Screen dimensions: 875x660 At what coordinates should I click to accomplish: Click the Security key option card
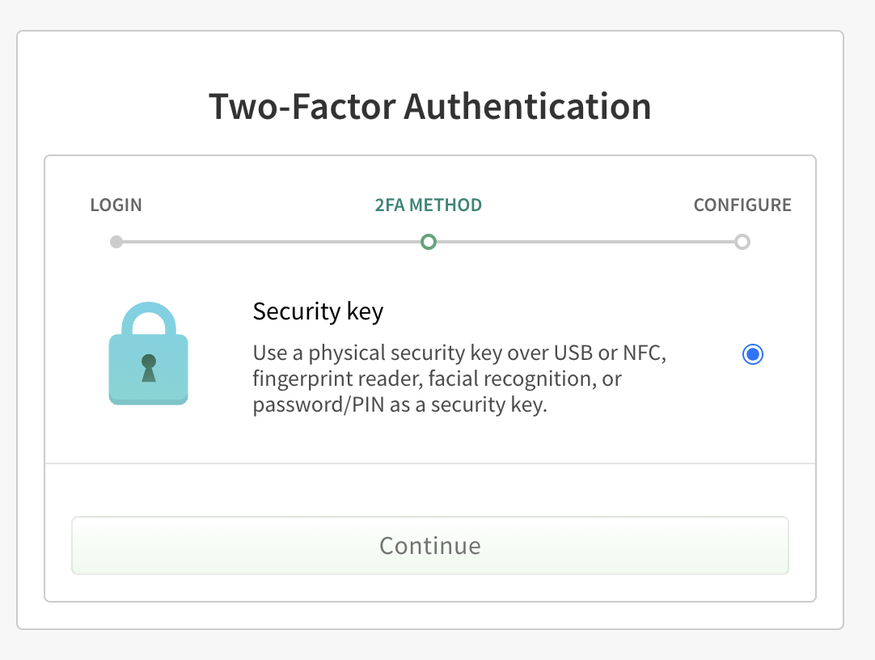[x=430, y=355]
